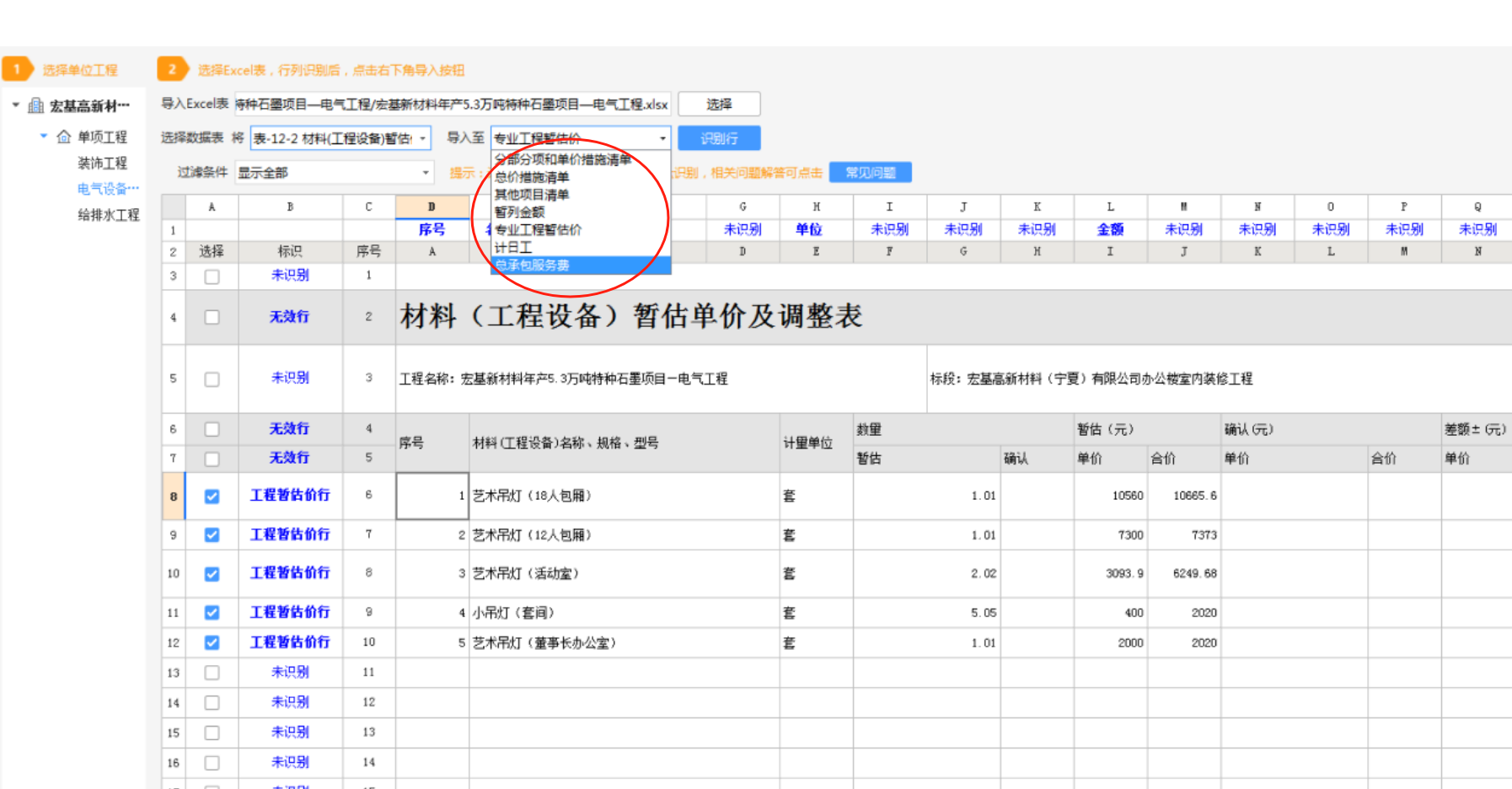The image size is (1512, 789).
Task: Click the selected 序号 cell with value 1
Action: pyautogui.click(x=432, y=496)
